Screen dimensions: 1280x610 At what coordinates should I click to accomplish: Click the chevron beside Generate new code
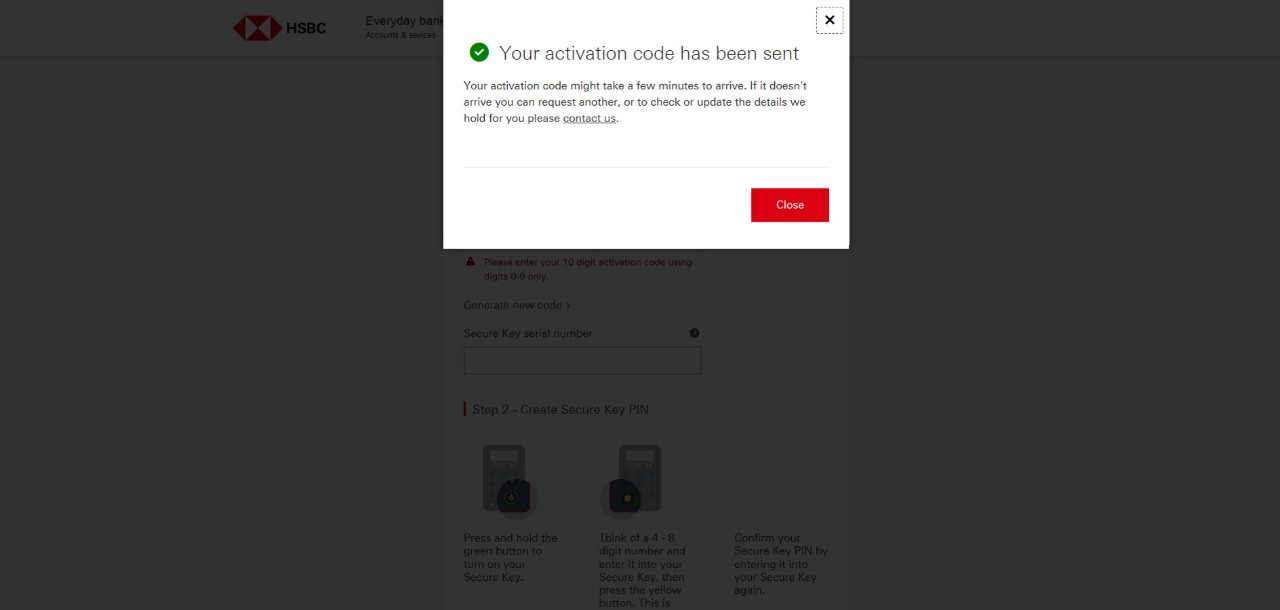point(568,306)
